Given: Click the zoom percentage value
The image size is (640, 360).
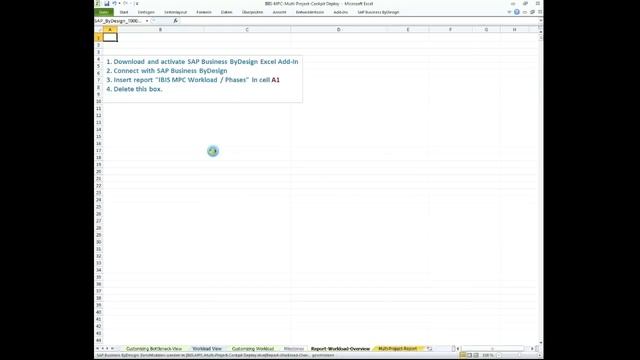Looking at the screenshot, I should point(488,355).
